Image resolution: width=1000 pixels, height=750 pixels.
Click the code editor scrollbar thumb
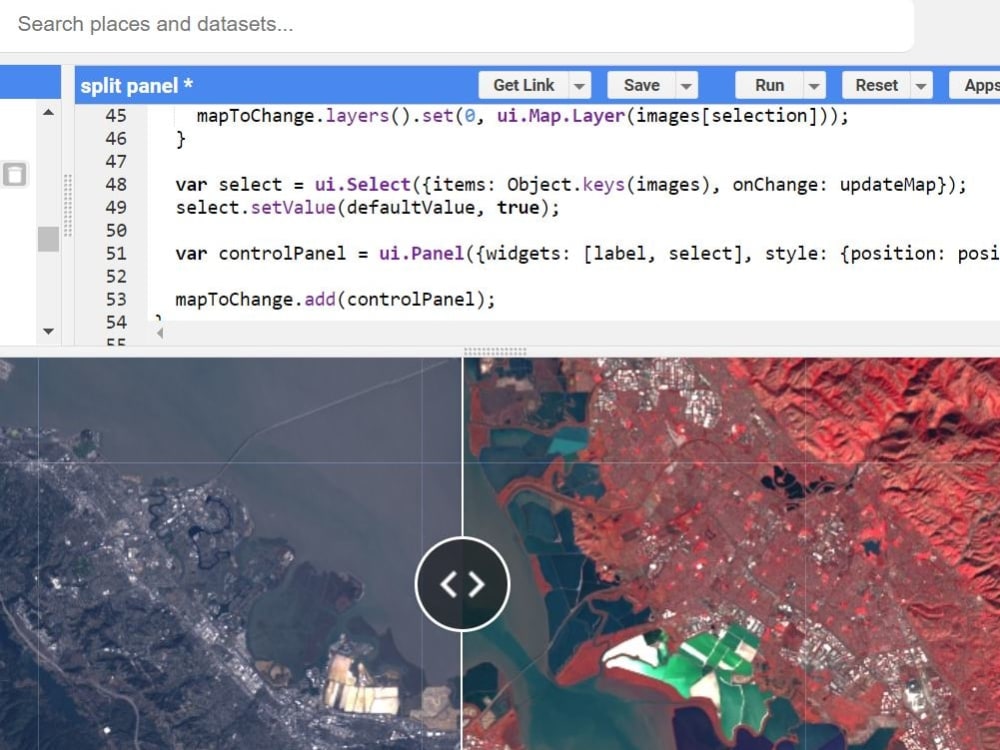click(47, 240)
